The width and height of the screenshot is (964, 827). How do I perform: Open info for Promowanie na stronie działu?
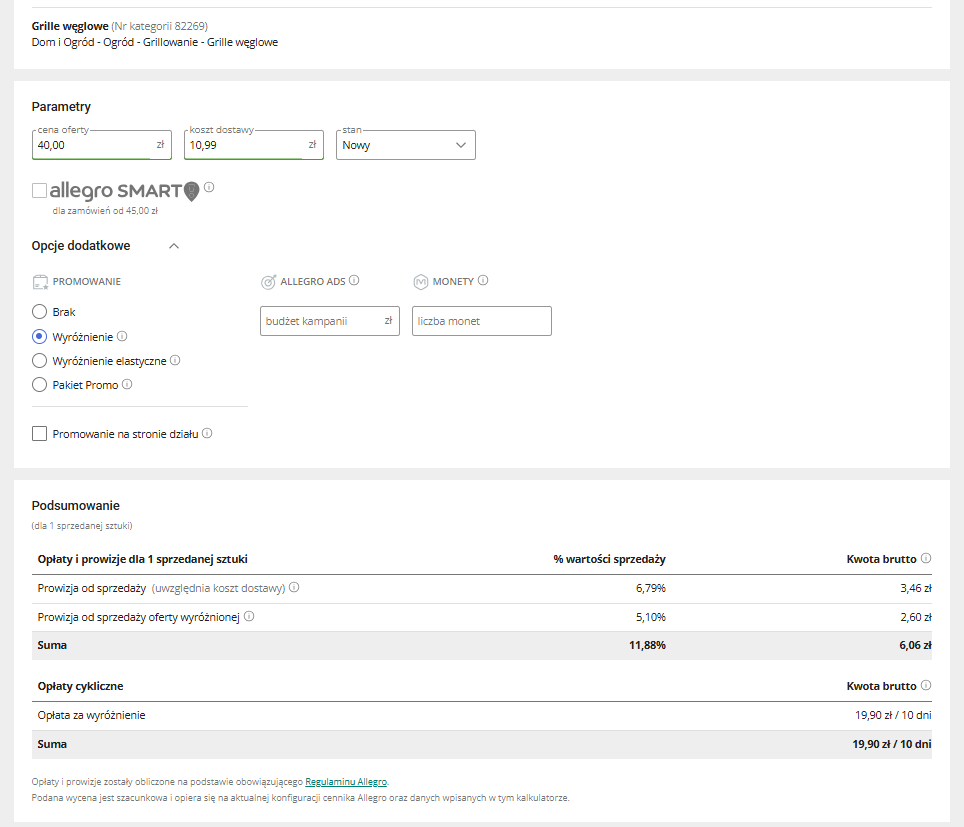click(x=207, y=433)
